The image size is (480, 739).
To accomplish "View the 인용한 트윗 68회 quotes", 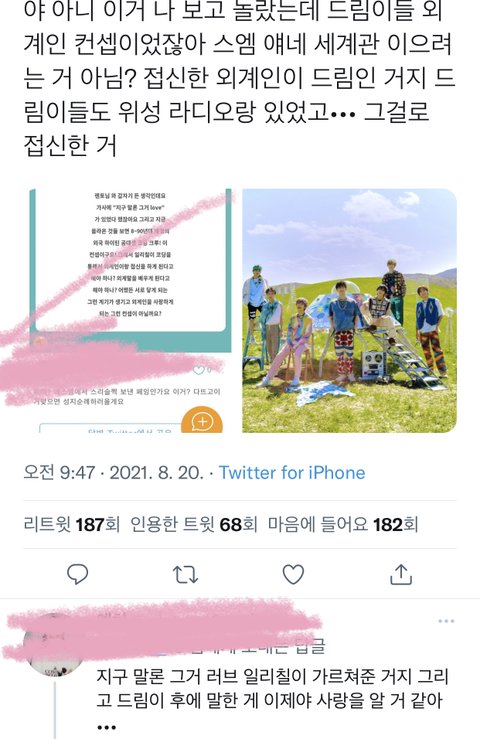I will click(194, 524).
